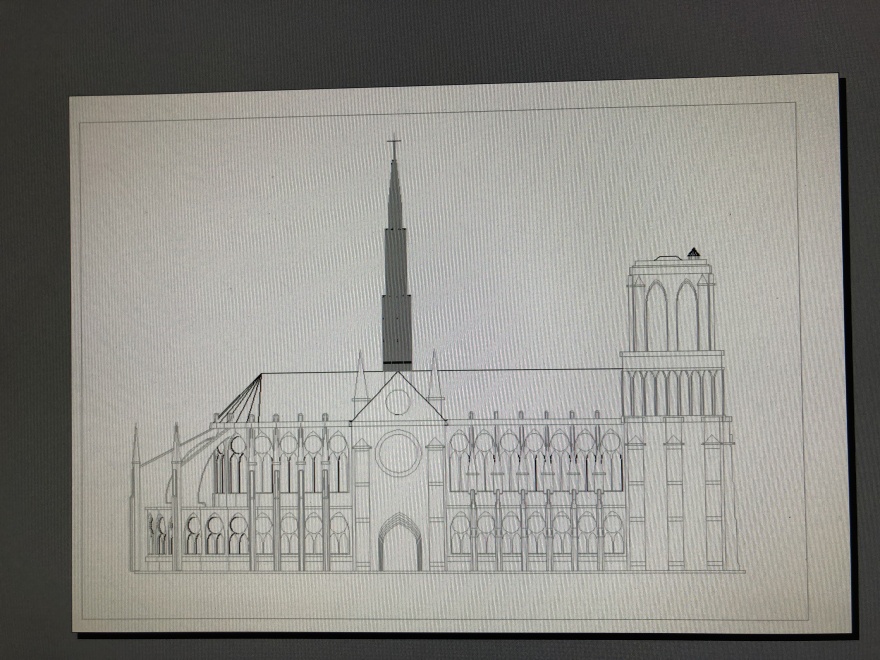
Task: Click the small circle in the transept gable
Action: pos(398,402)
